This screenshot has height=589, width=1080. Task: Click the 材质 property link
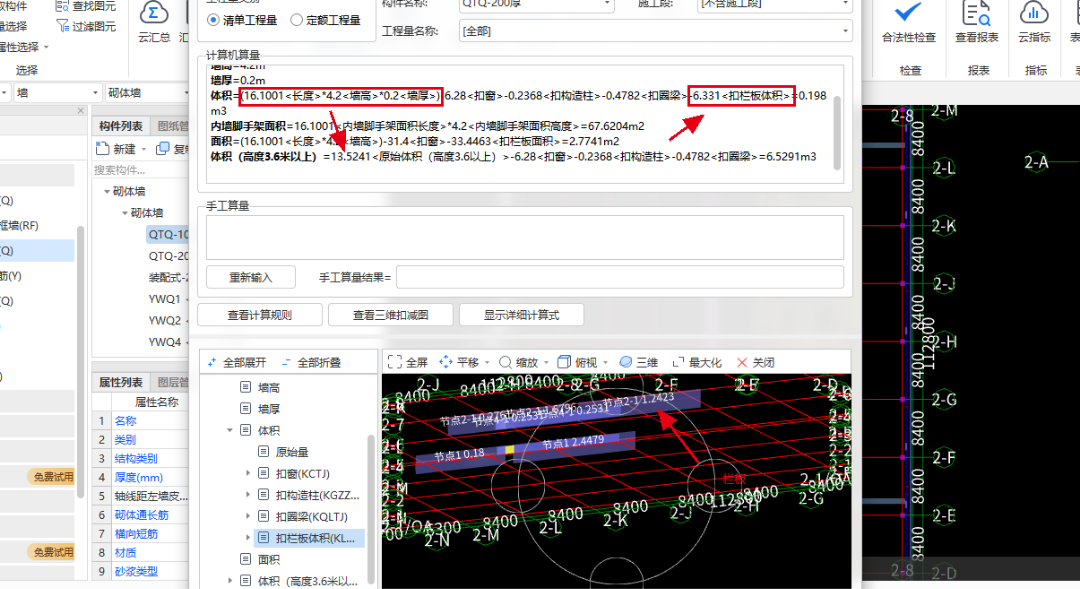[x=125, y=552]
